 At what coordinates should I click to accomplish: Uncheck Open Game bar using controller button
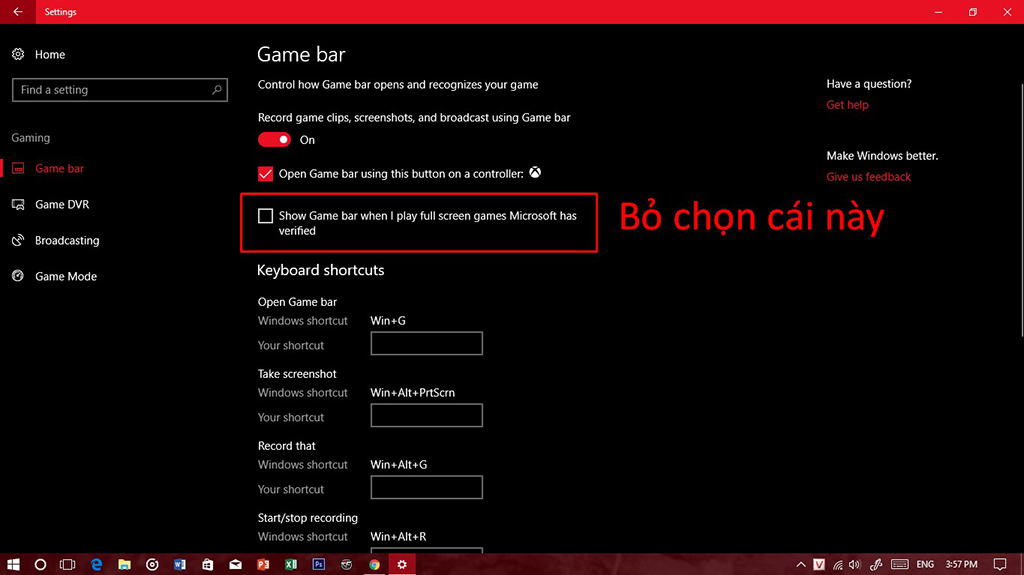[265, 174]
